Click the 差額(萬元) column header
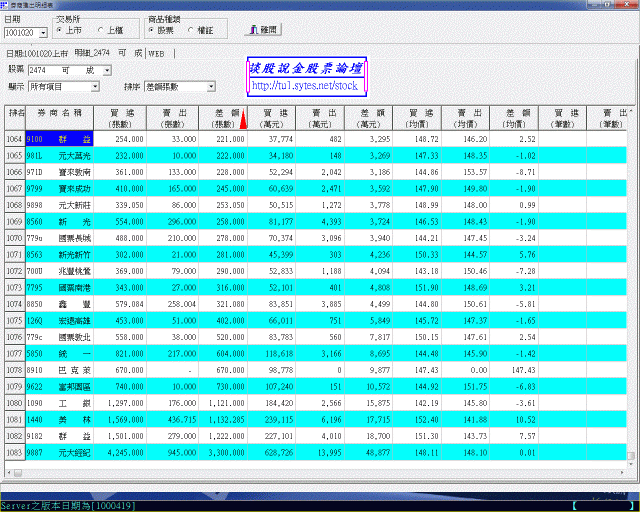This screenshot has width=640, height=512. coord(369,118)
